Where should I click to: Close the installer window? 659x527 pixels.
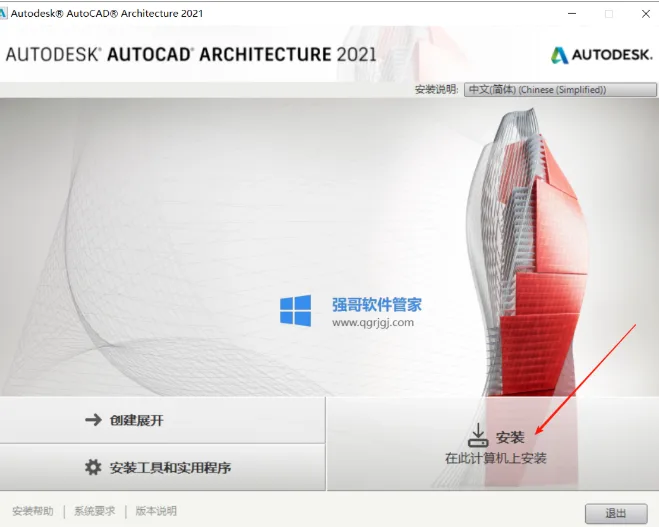(646, 13)
